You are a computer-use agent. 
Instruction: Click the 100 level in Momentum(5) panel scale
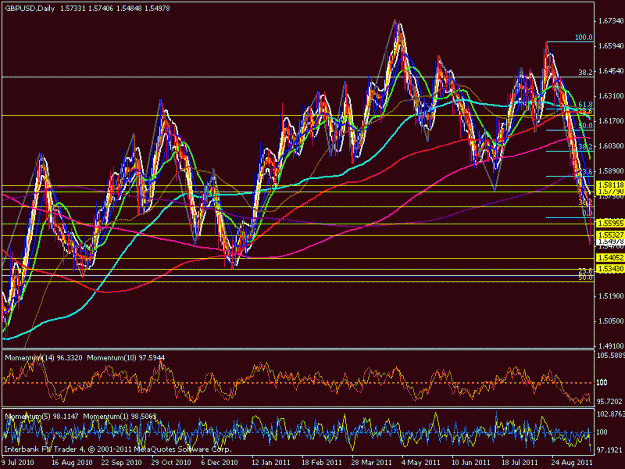(602, 432)
